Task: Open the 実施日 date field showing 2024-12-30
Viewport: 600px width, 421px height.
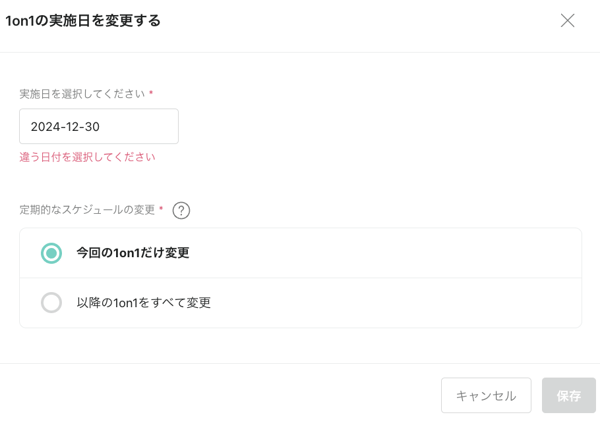Action: [99, 127]
